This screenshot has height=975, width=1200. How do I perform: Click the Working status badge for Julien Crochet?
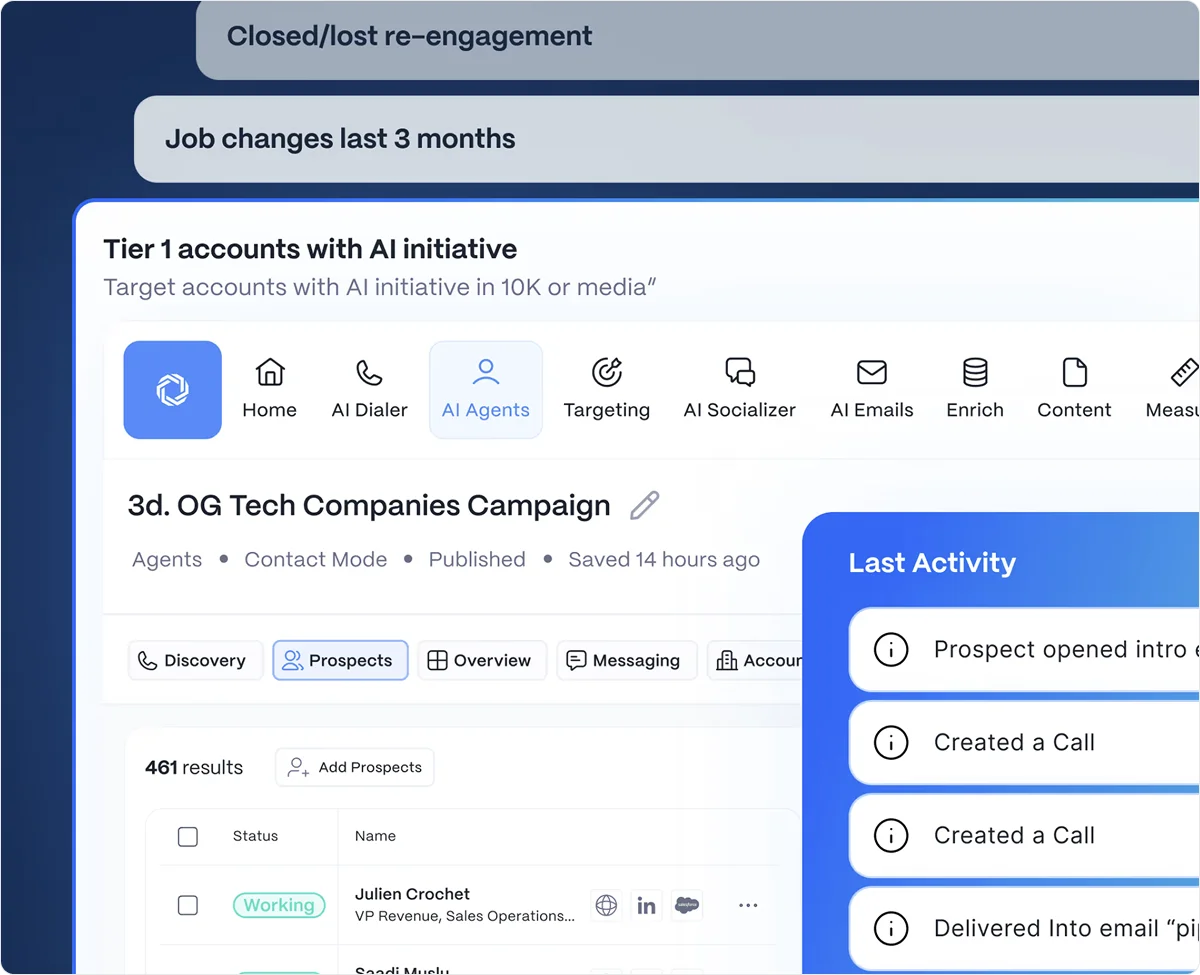click(279, 905)
